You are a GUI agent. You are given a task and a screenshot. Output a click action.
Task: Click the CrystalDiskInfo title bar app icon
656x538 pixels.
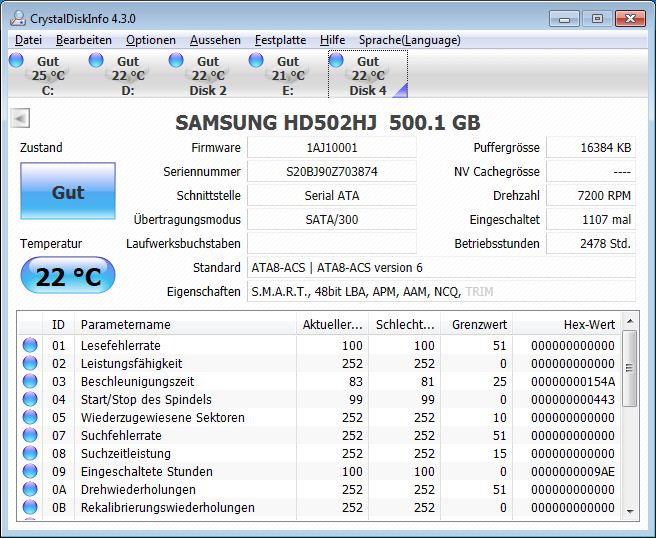pos(18,18)
